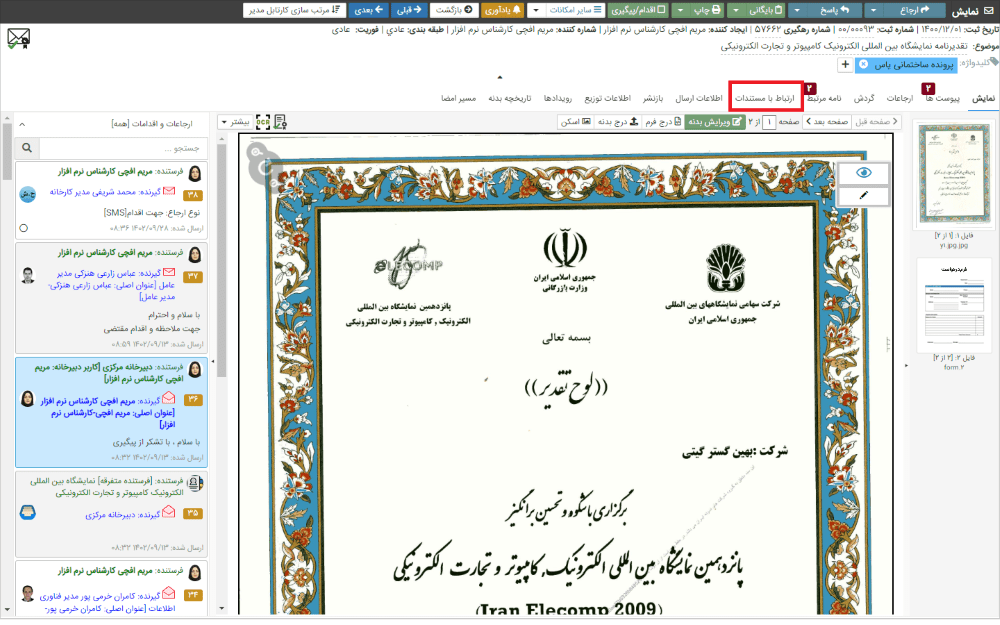Image resolution: width=1000 pixels, height=625 pixels.
Task: Click the plus button beside keyword tag
Action: coord(845,65)
